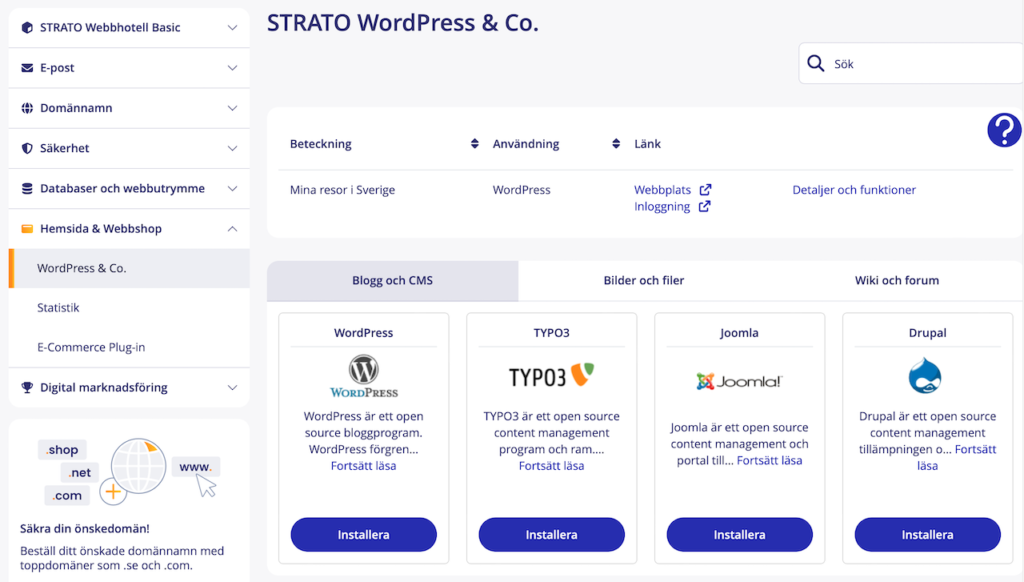
Task: Open the Inloggning link
Action: pyautogui.click(x=662, y=206)
